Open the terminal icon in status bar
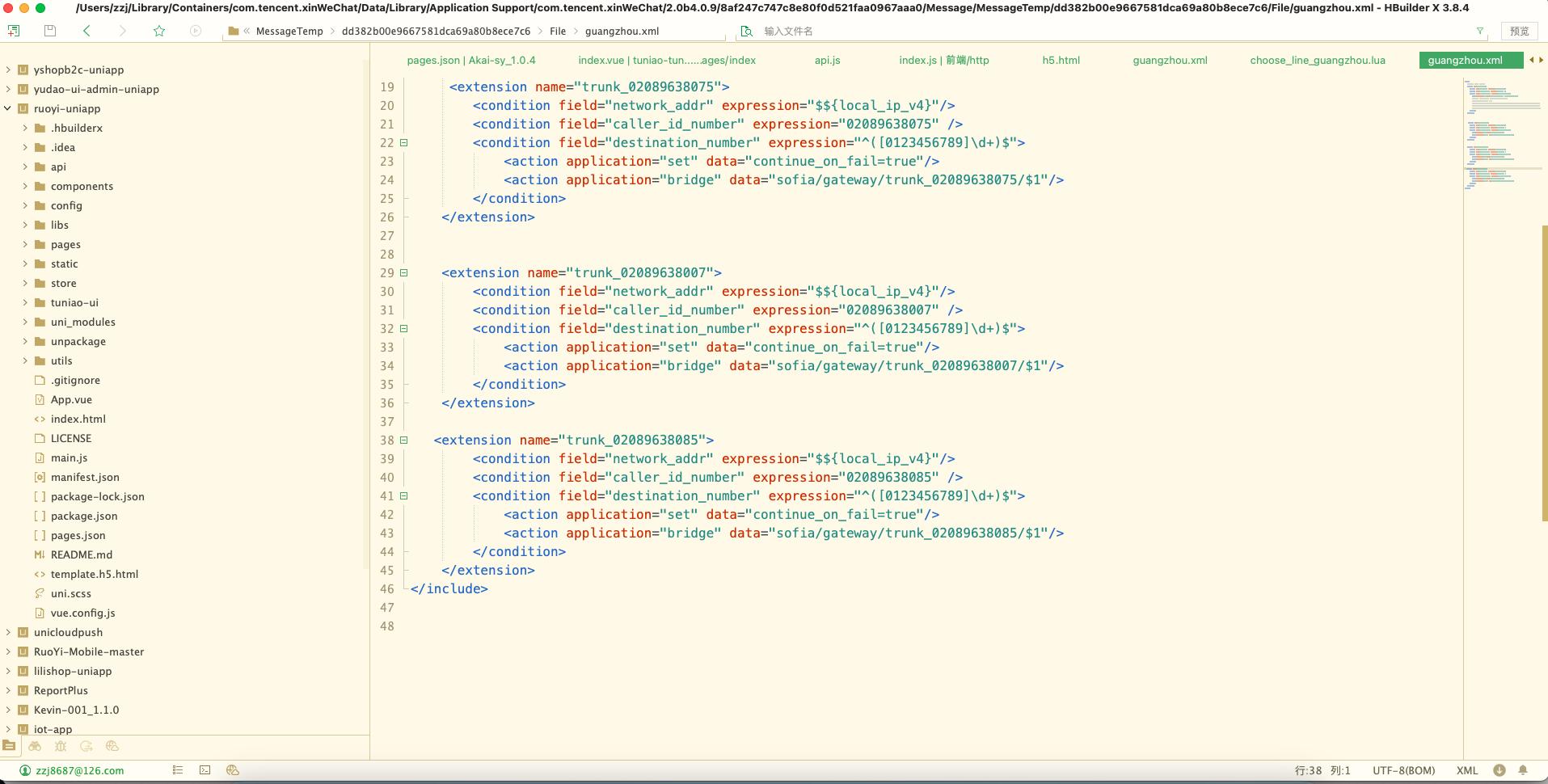Screen dimensions: 1548x784 click(205, 770)
